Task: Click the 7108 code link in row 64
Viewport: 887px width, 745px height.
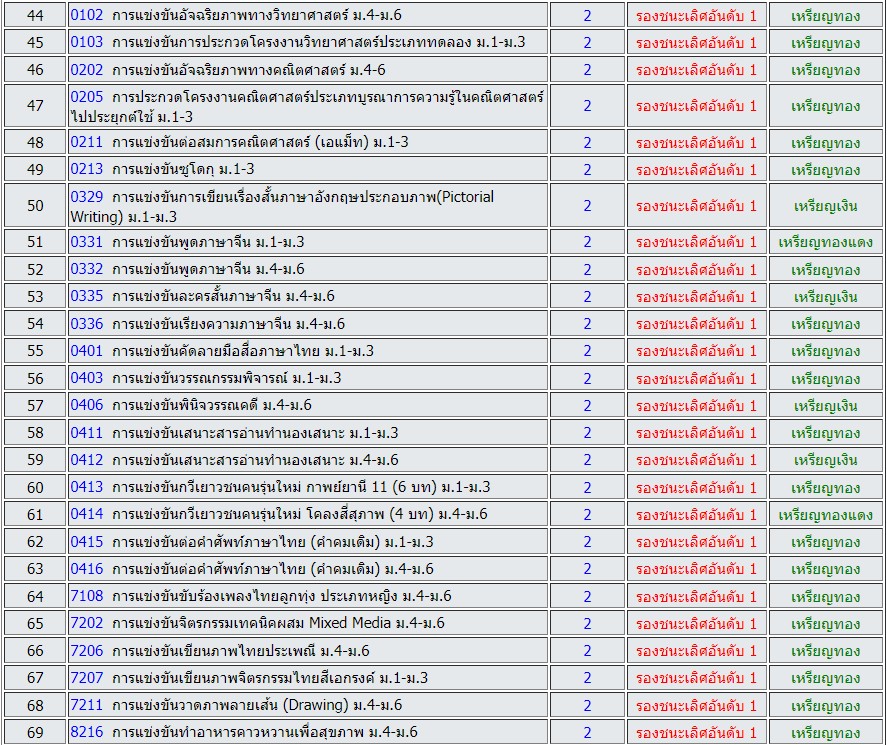Action: pos(86,596)
